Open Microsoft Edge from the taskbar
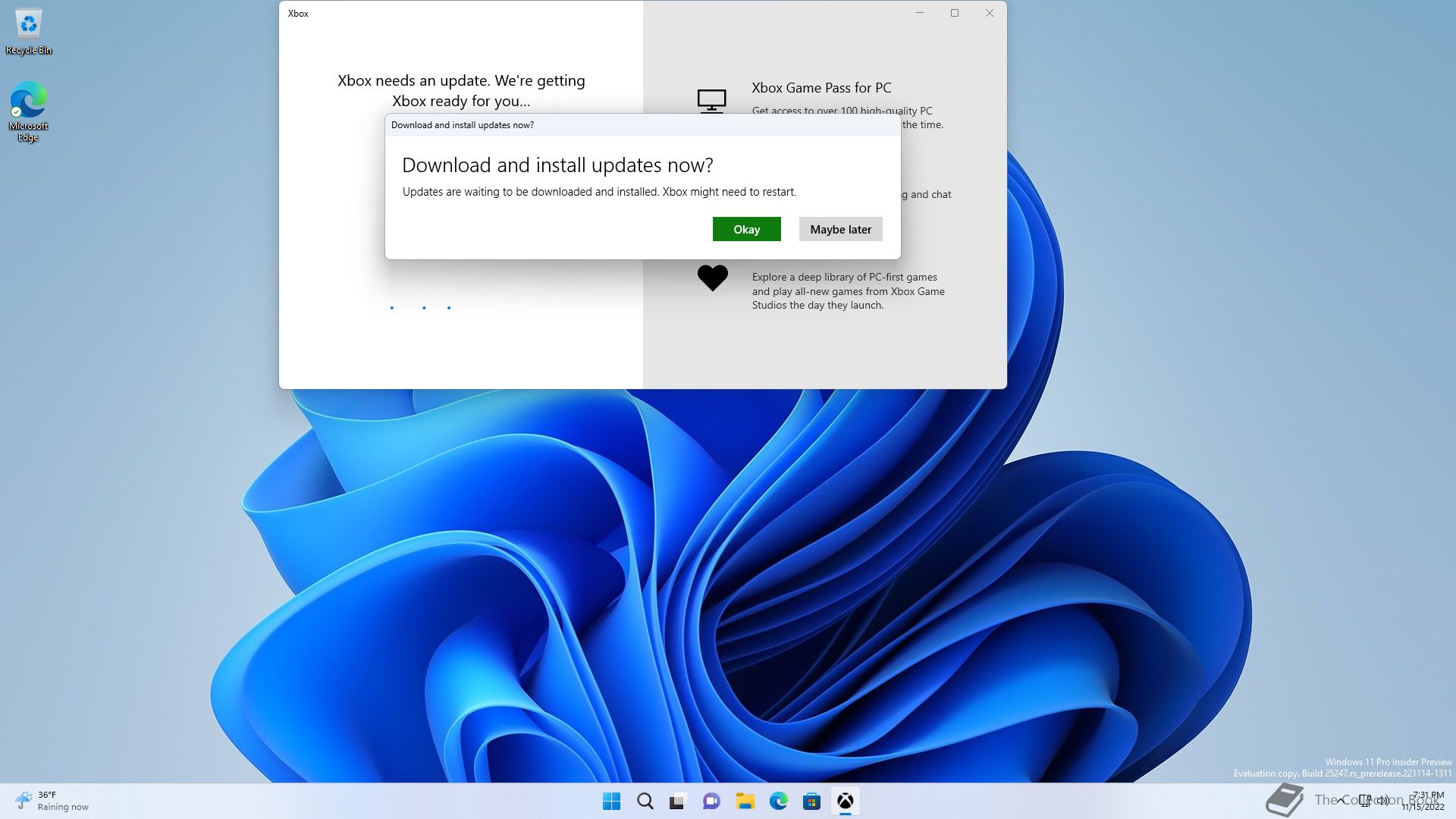1456x819 pixels. coord(778,801)
